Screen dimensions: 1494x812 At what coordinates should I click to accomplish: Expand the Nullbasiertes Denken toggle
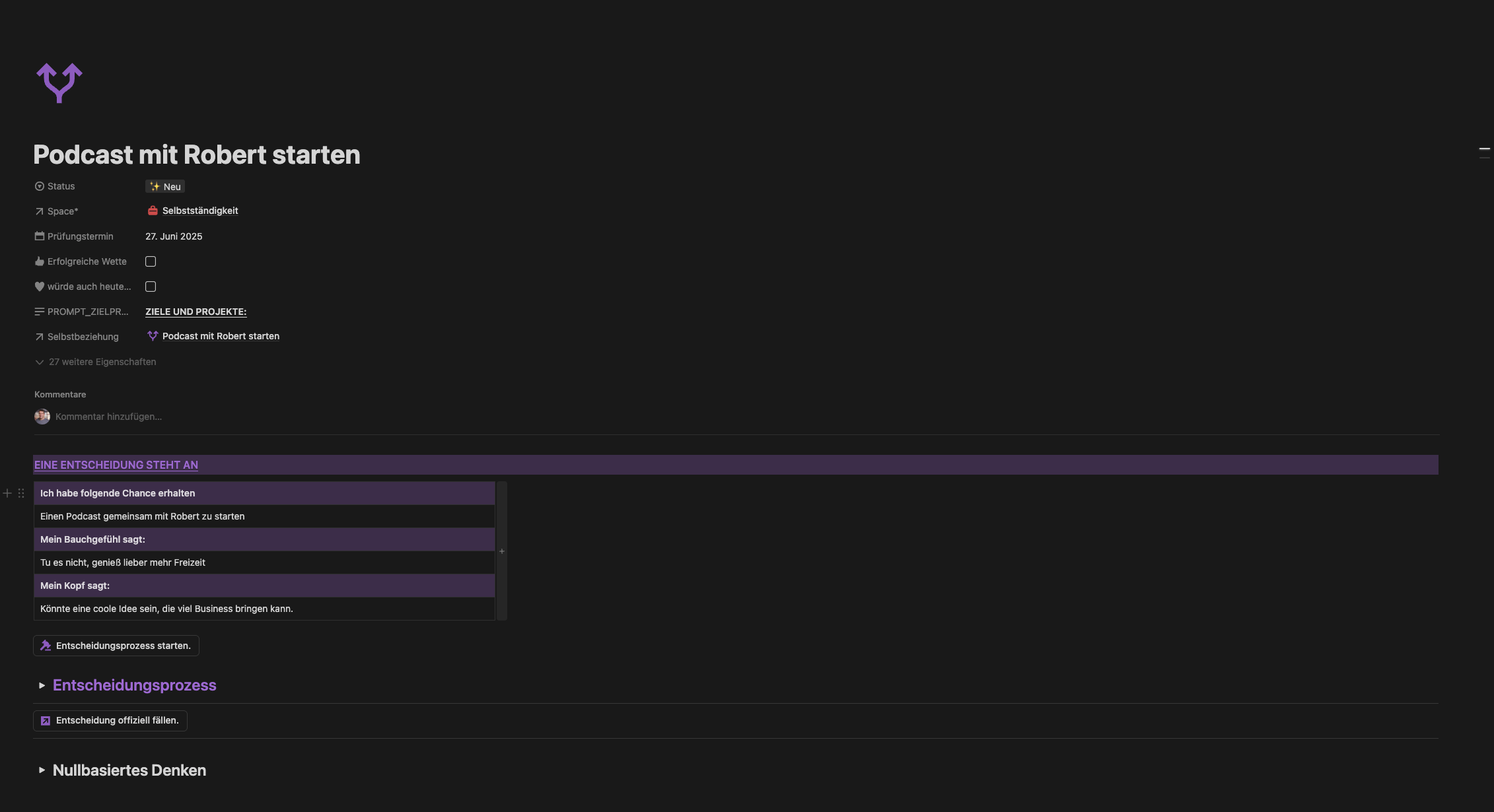pyautogui.click(x=42, y=770)
